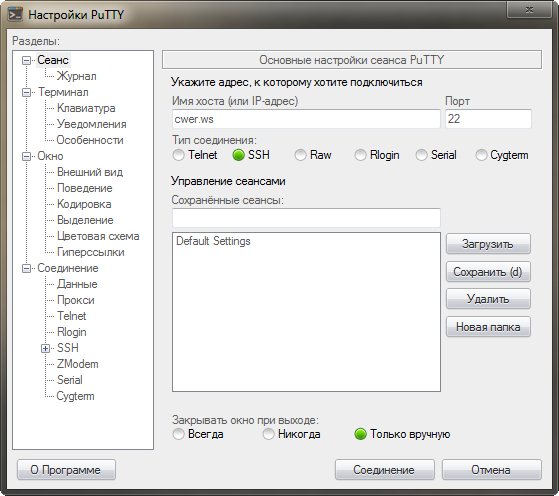Image resolution: width=559 pixels, height=496 pixels.
Task: Click the Удалить button
Action: coord(488,299)
